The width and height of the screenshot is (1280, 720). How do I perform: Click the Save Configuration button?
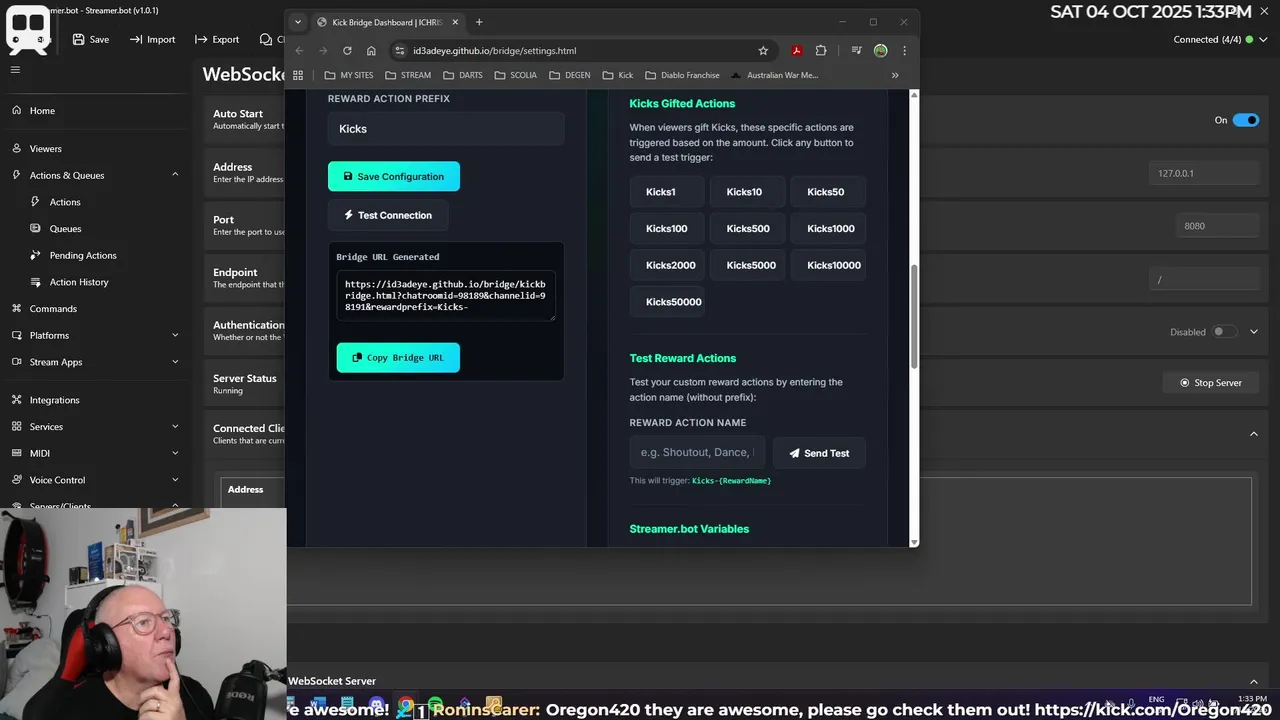click(x=394, y=176)
